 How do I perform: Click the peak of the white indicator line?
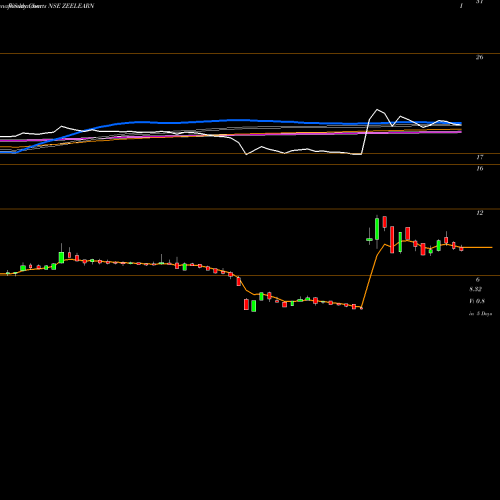(377, 109)
